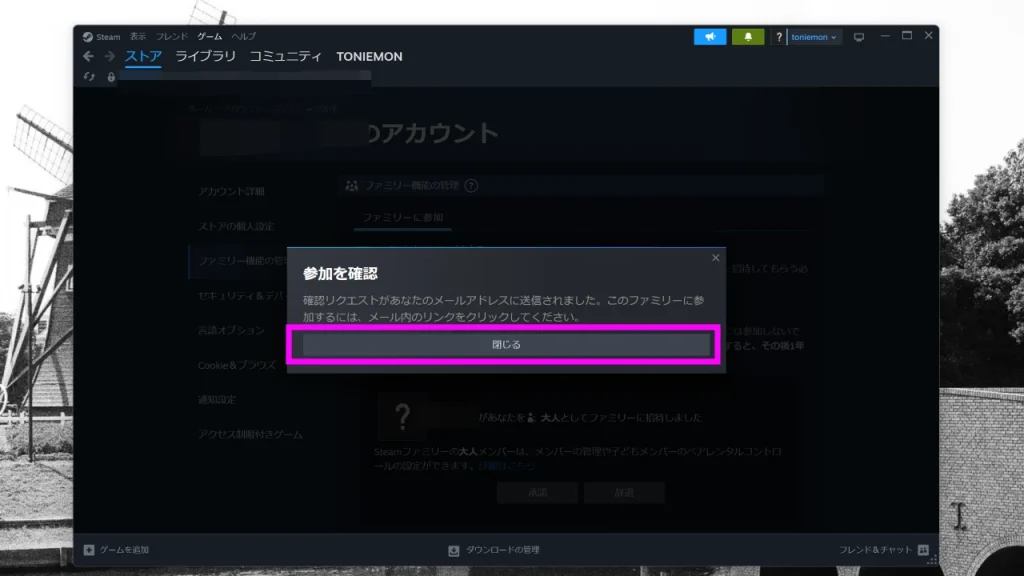Open the 表示 menu

(x=138, y=37)
